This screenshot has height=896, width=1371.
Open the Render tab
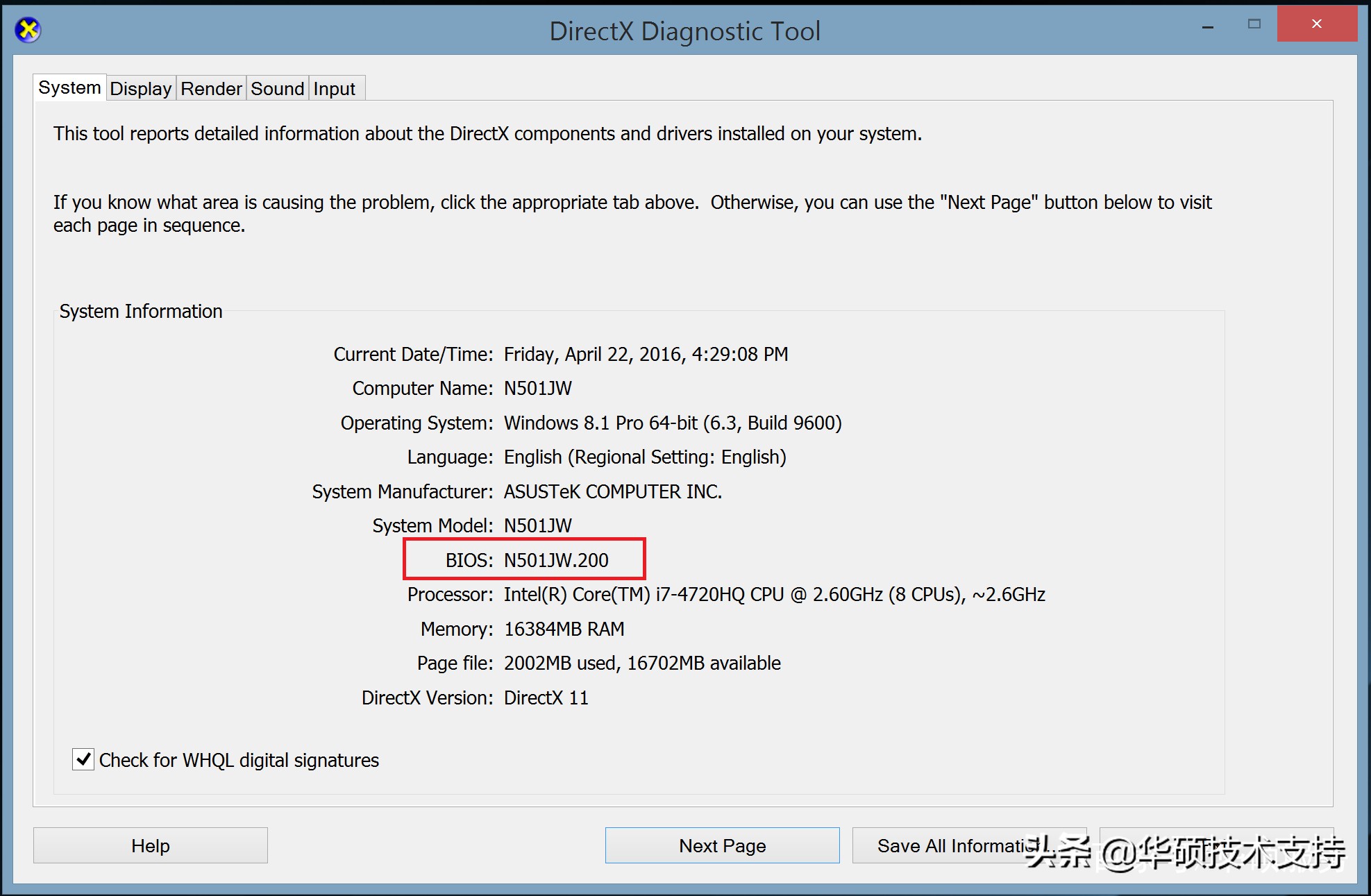coord(211,89)
